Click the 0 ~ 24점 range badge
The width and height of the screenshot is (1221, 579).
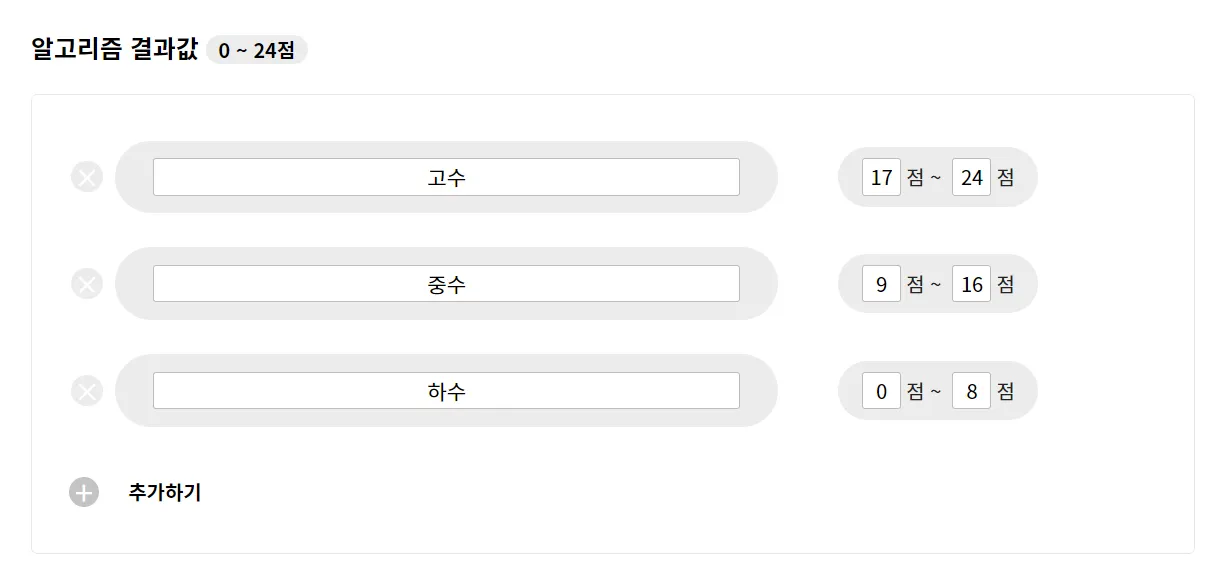(257, 50)
